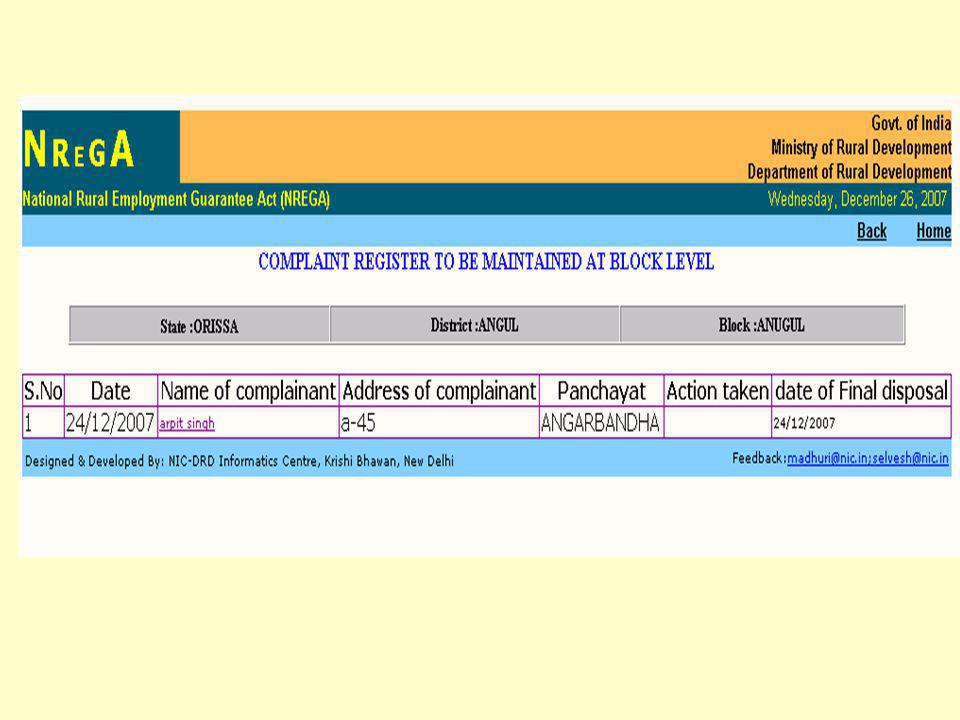Click Department of Rural Development text

click(849, 171)
